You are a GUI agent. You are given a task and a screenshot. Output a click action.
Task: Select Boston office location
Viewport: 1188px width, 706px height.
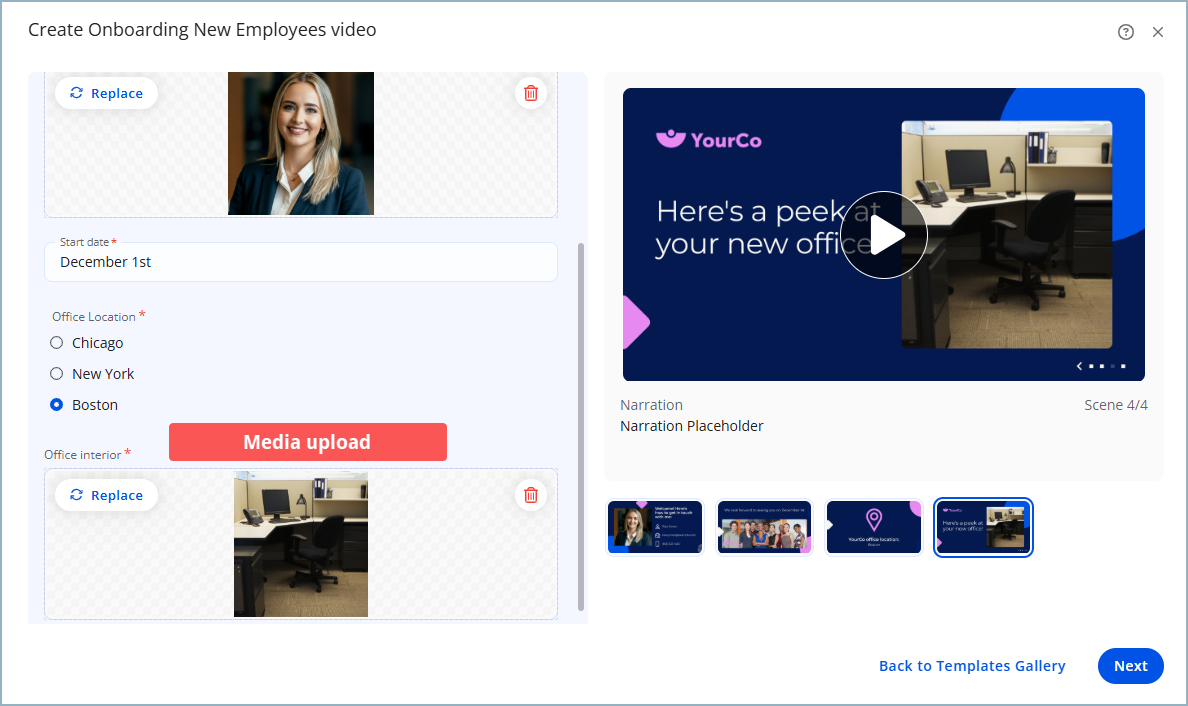click(56, 405)
